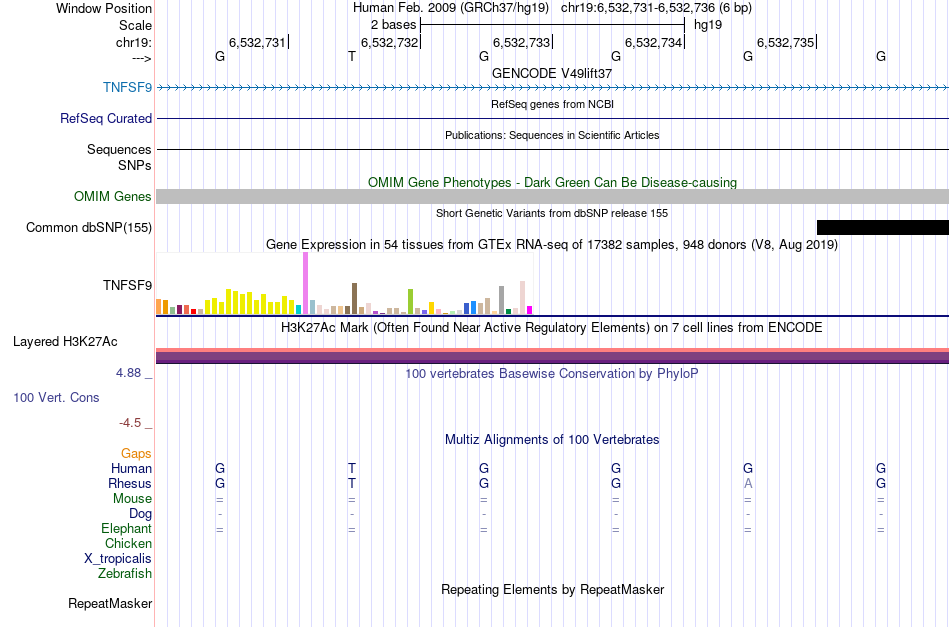Click the magenta GTEx bar at the end

[x=529, y=310]
